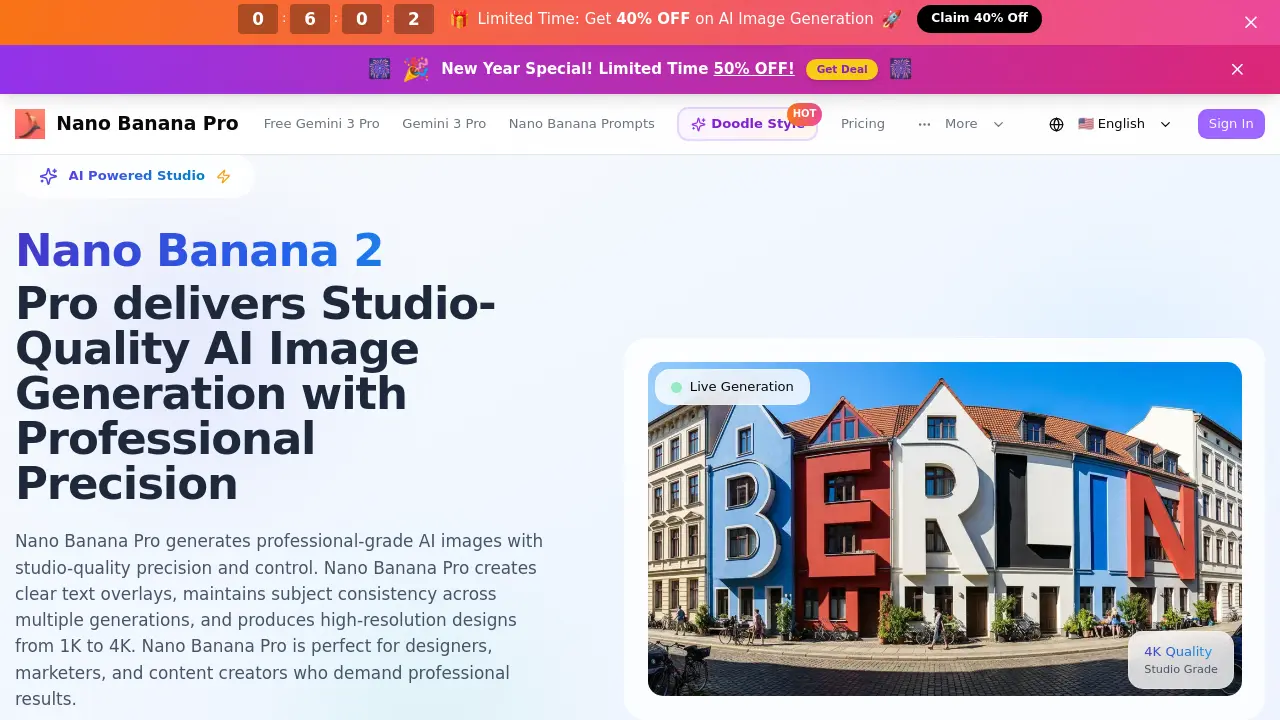Screen dimensions: 1280x720
Task: Go to the Gemini 3 Pro menu item
Action: pyautogui.click(x=444, y=124)
